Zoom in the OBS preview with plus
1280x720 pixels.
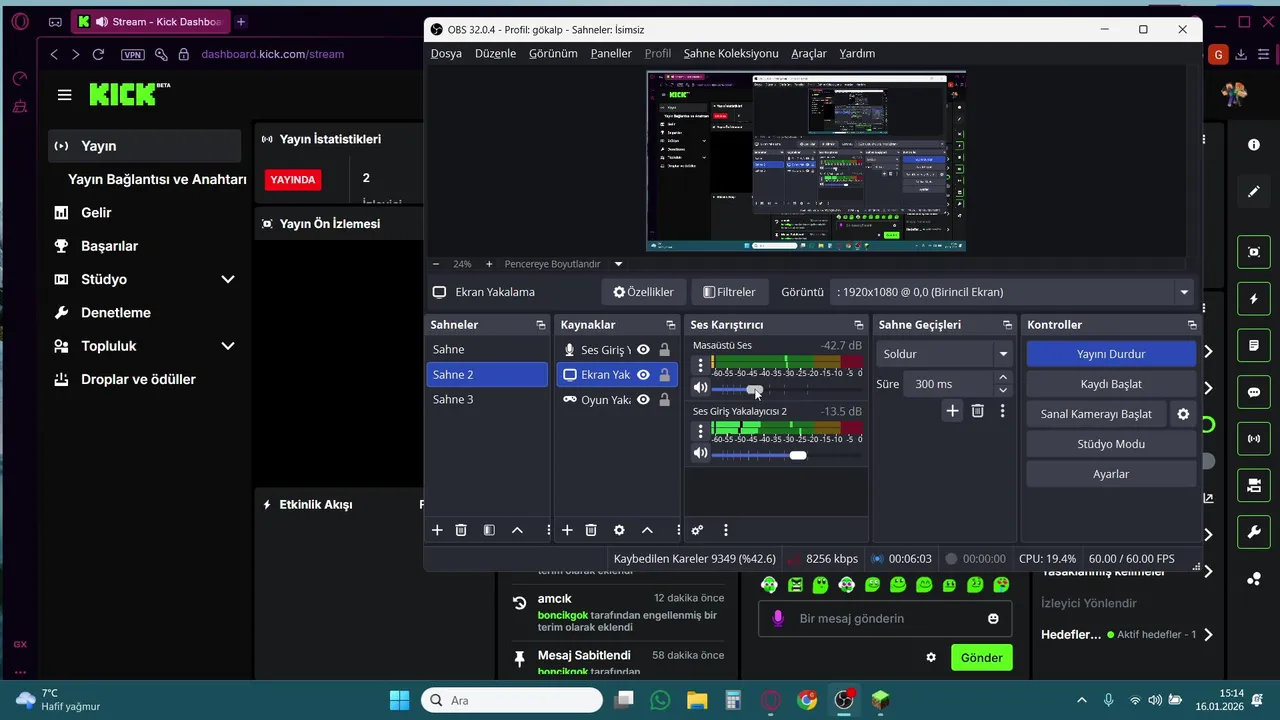[x=489, y=264]
